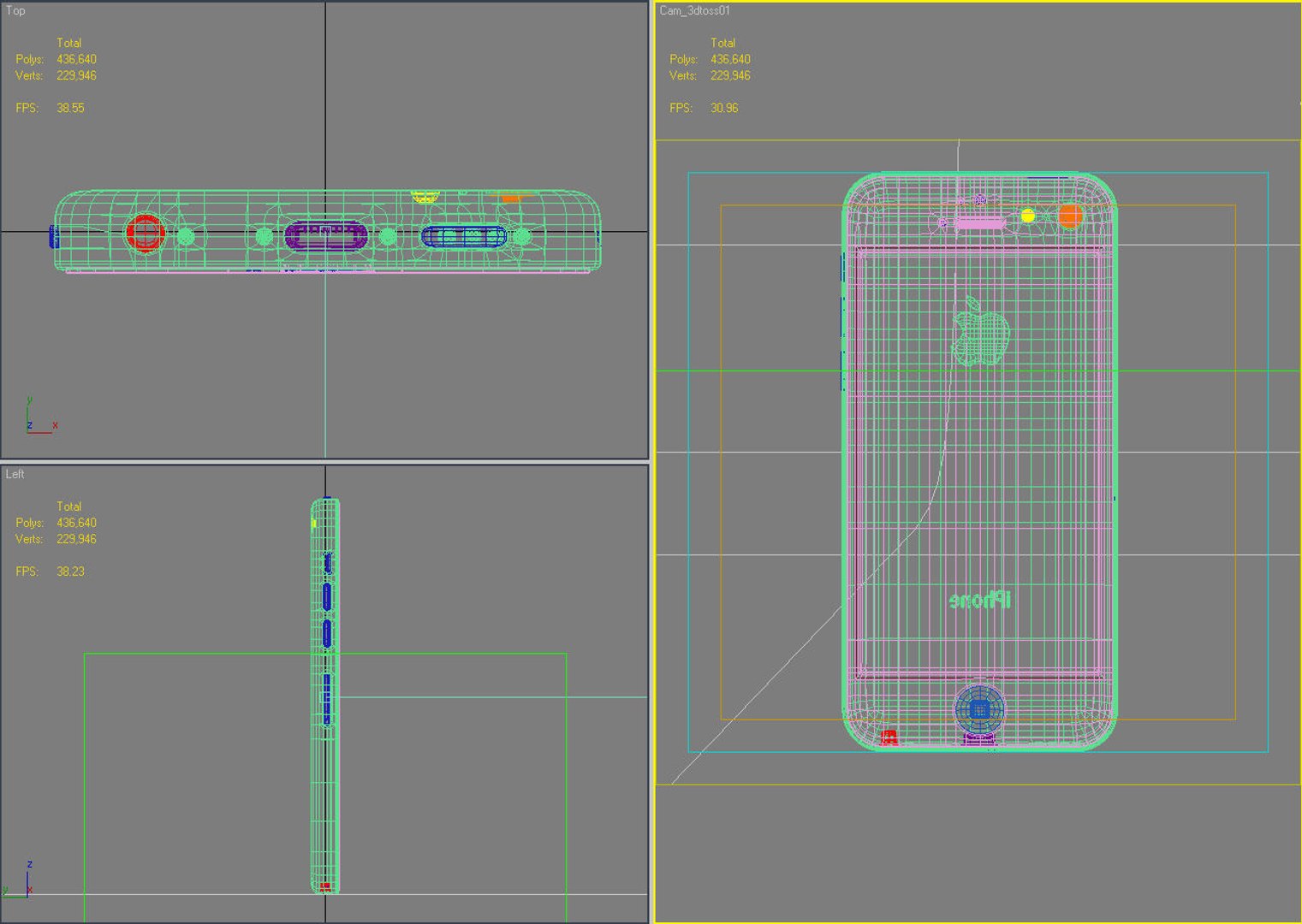The width and height of the screenshot is (1302, 924).
Task: Select the orange object in Top viewport
Action: pos(511,198)
